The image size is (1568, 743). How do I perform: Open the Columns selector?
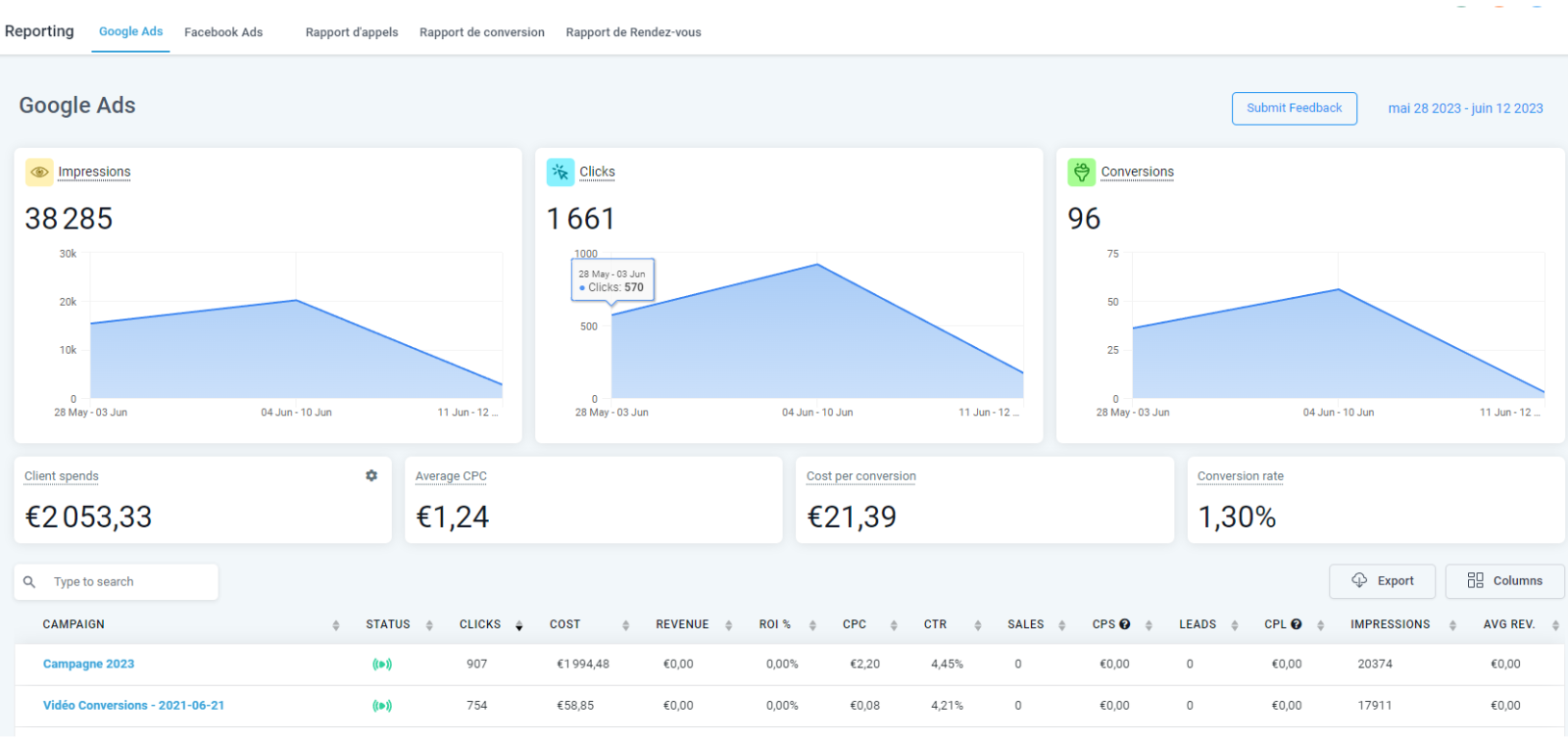pyautogui.click(x=1504, y=581)
